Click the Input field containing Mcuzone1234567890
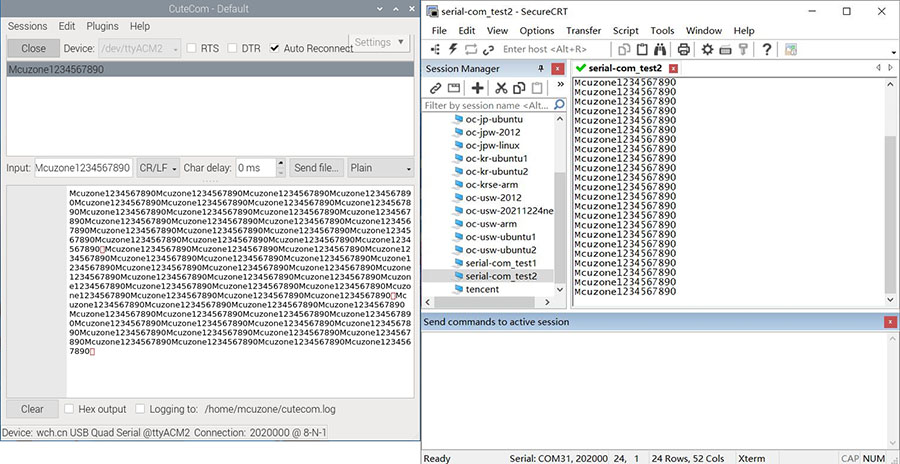This screenshot has height=464, width=900. (84, 168)
